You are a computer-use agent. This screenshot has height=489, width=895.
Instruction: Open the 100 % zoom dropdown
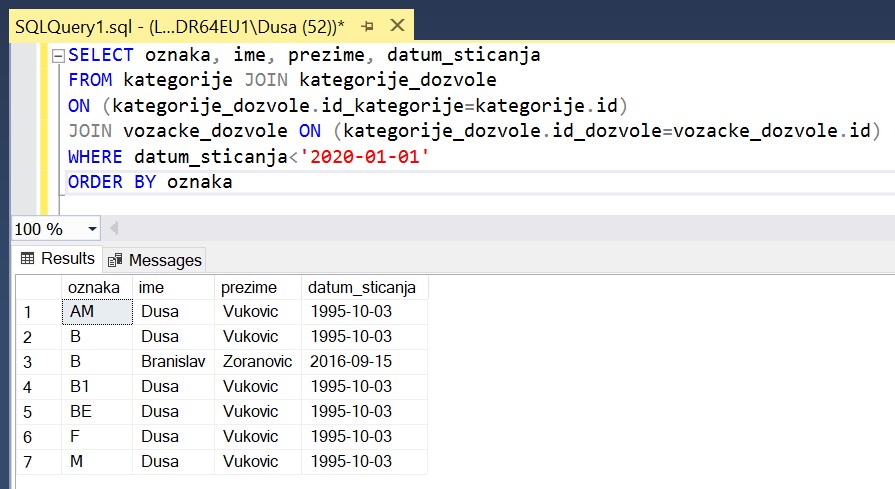(x=92, y=229)
